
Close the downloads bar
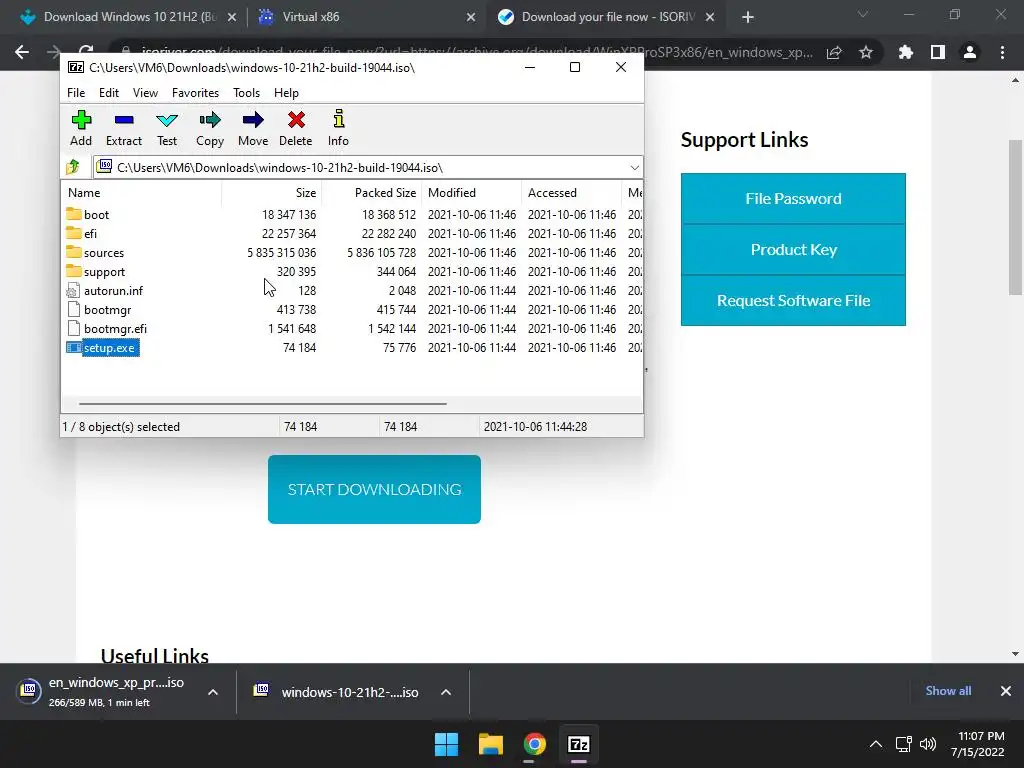1006,691
